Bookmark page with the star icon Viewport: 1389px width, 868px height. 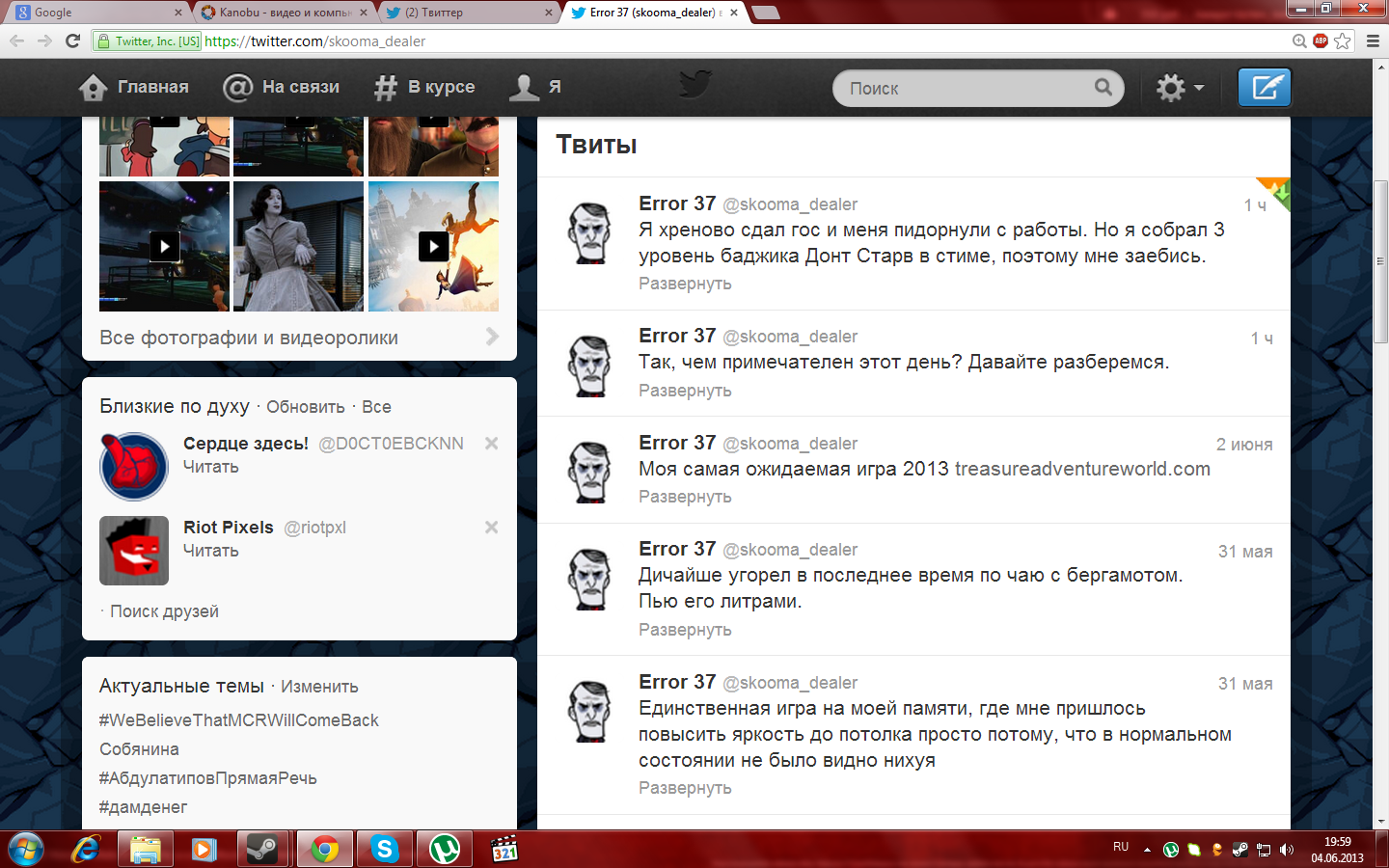[1343, 41]
